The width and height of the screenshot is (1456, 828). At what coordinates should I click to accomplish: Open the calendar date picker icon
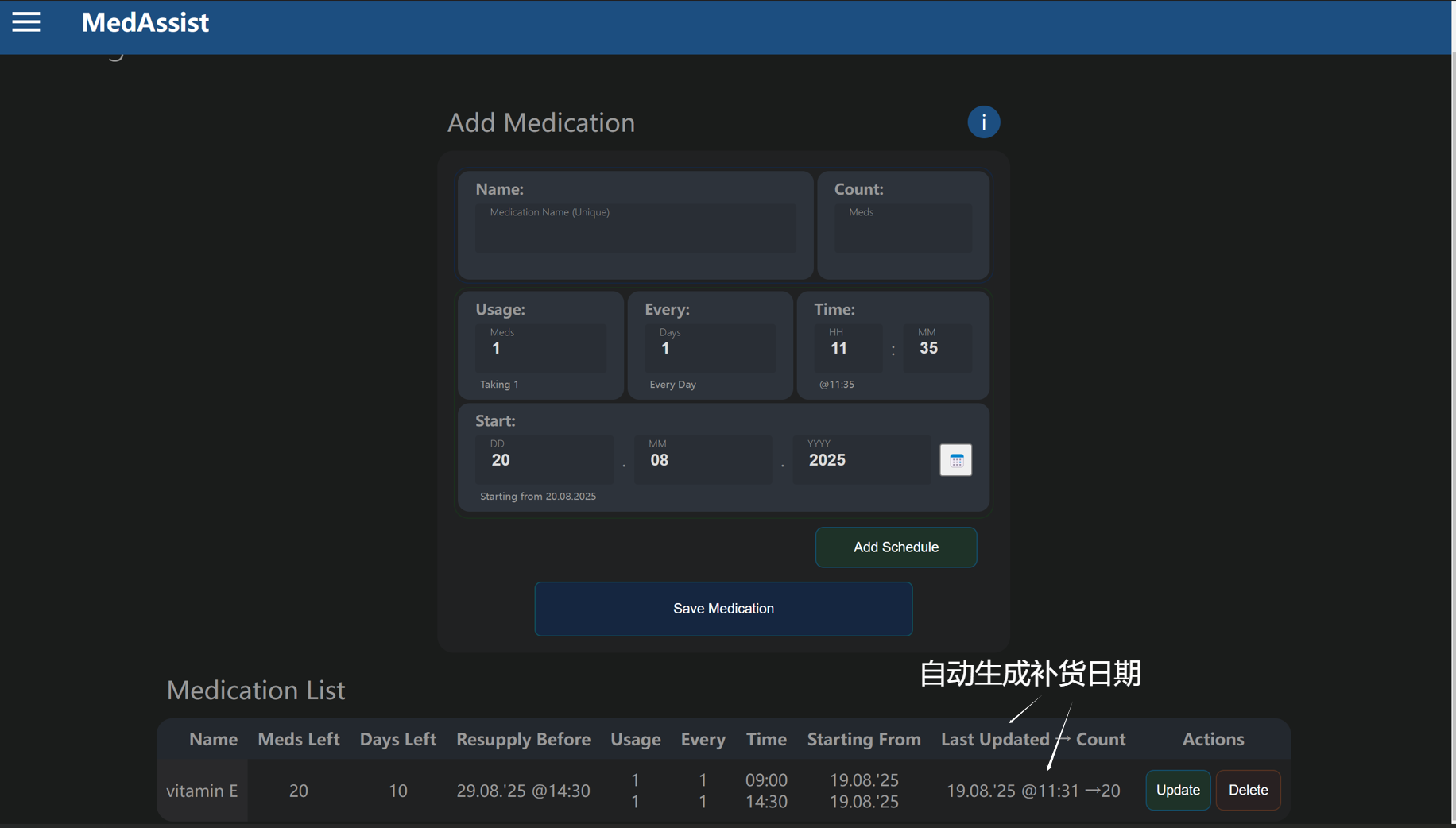tap(955, 460)
